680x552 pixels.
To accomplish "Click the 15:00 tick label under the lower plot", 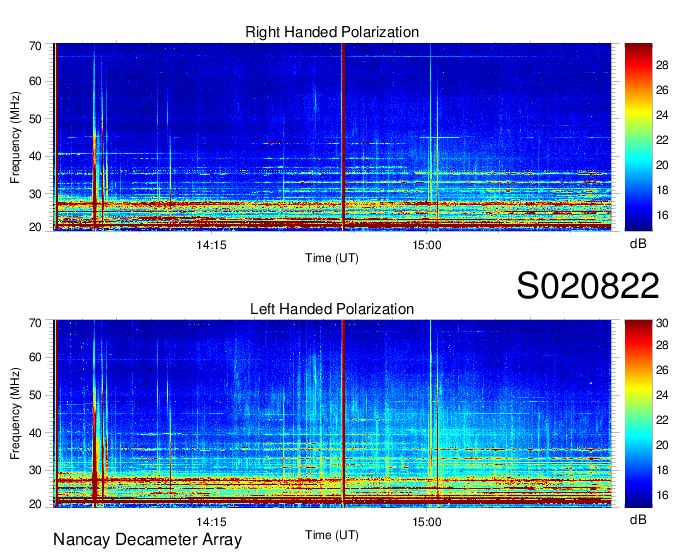I will (427, 522).
